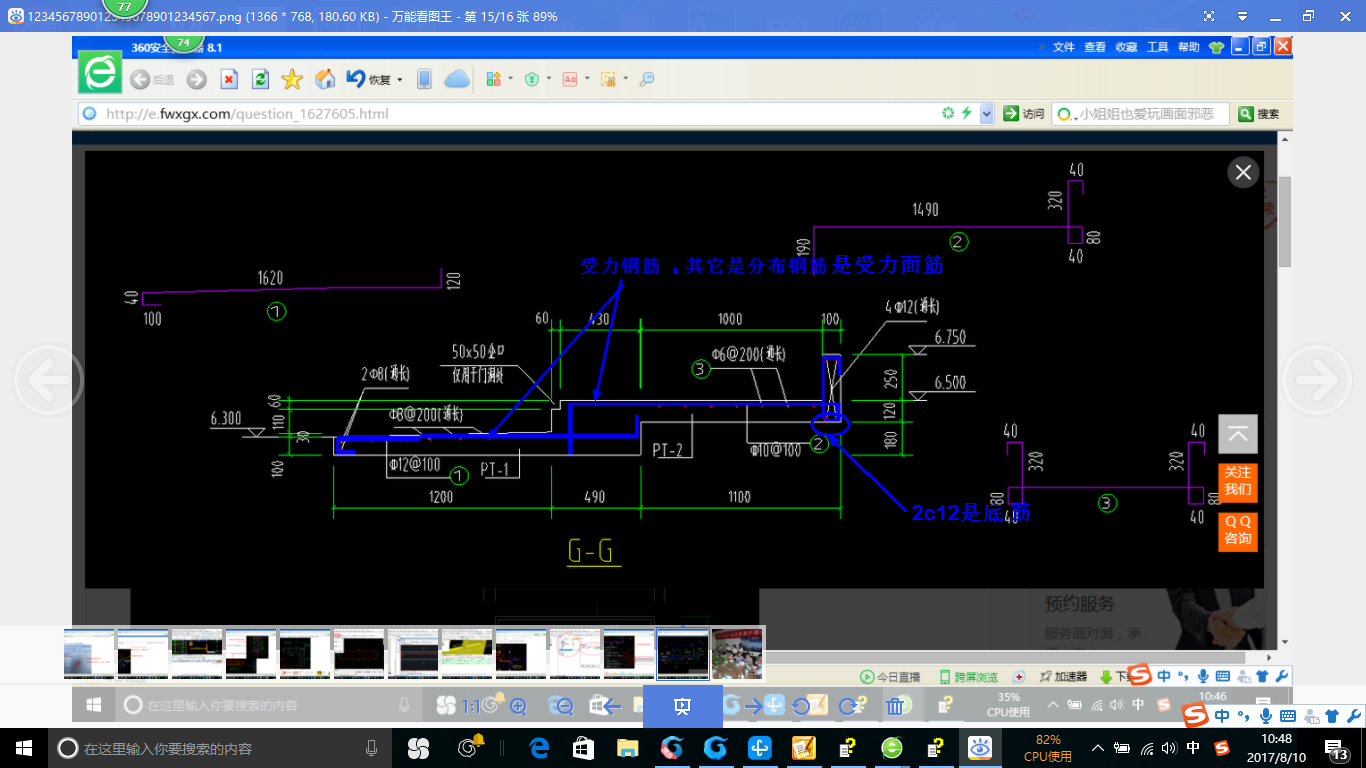Image resolution: width=1366 pixels, height=768 pixels.
Task: Open Windows Start menu on the taskbar
Action: click(x=24, y=748)
